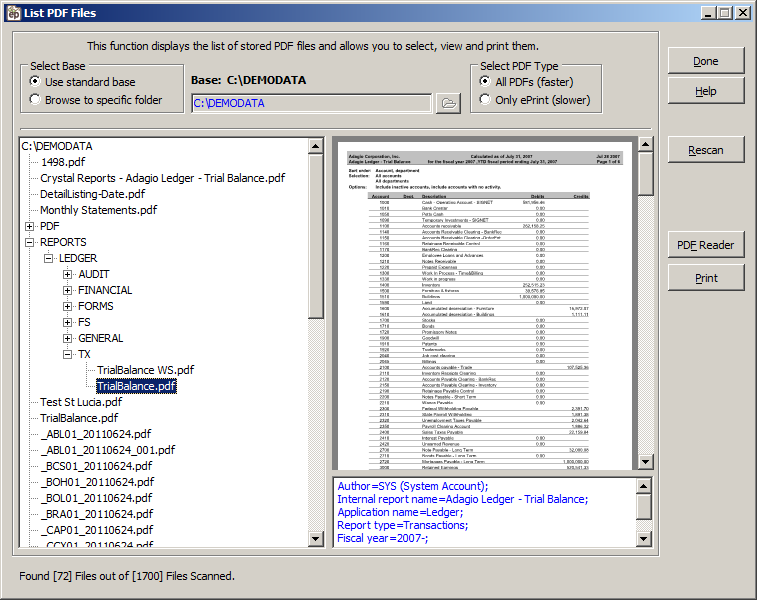The width and height of the screenshot is (757, 600).
Task: Select _BCS01_20110624.pdf
Action: coord(96,466)
